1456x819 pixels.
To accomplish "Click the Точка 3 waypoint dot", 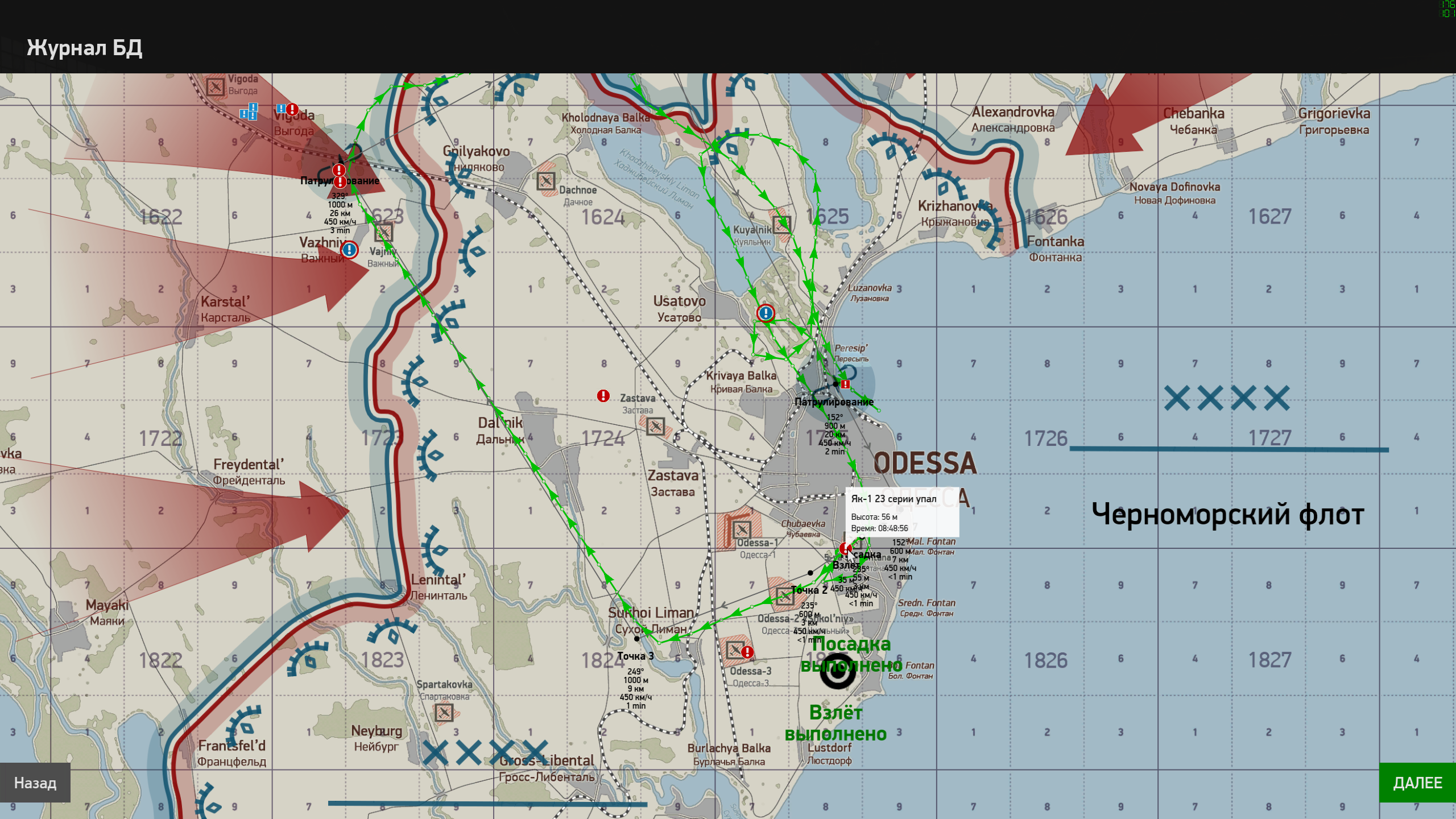I will point(636,639).
